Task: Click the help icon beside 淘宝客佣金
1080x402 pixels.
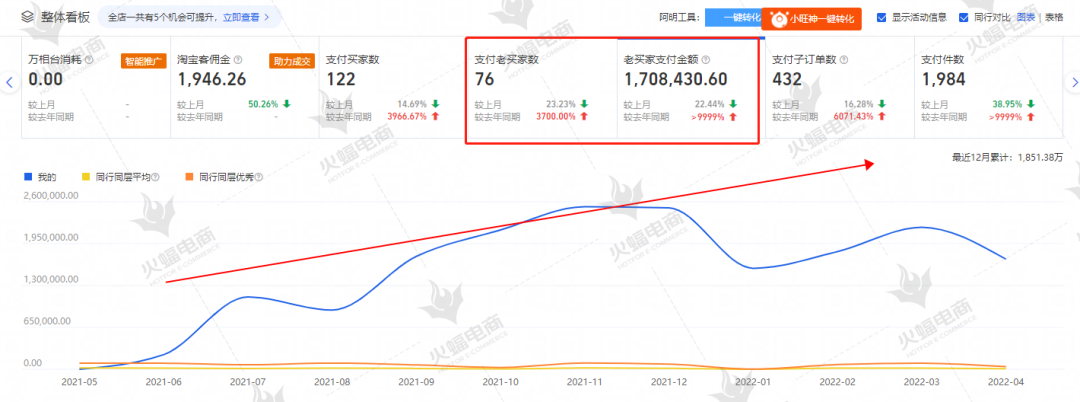Action: click(x=239, y=60)
